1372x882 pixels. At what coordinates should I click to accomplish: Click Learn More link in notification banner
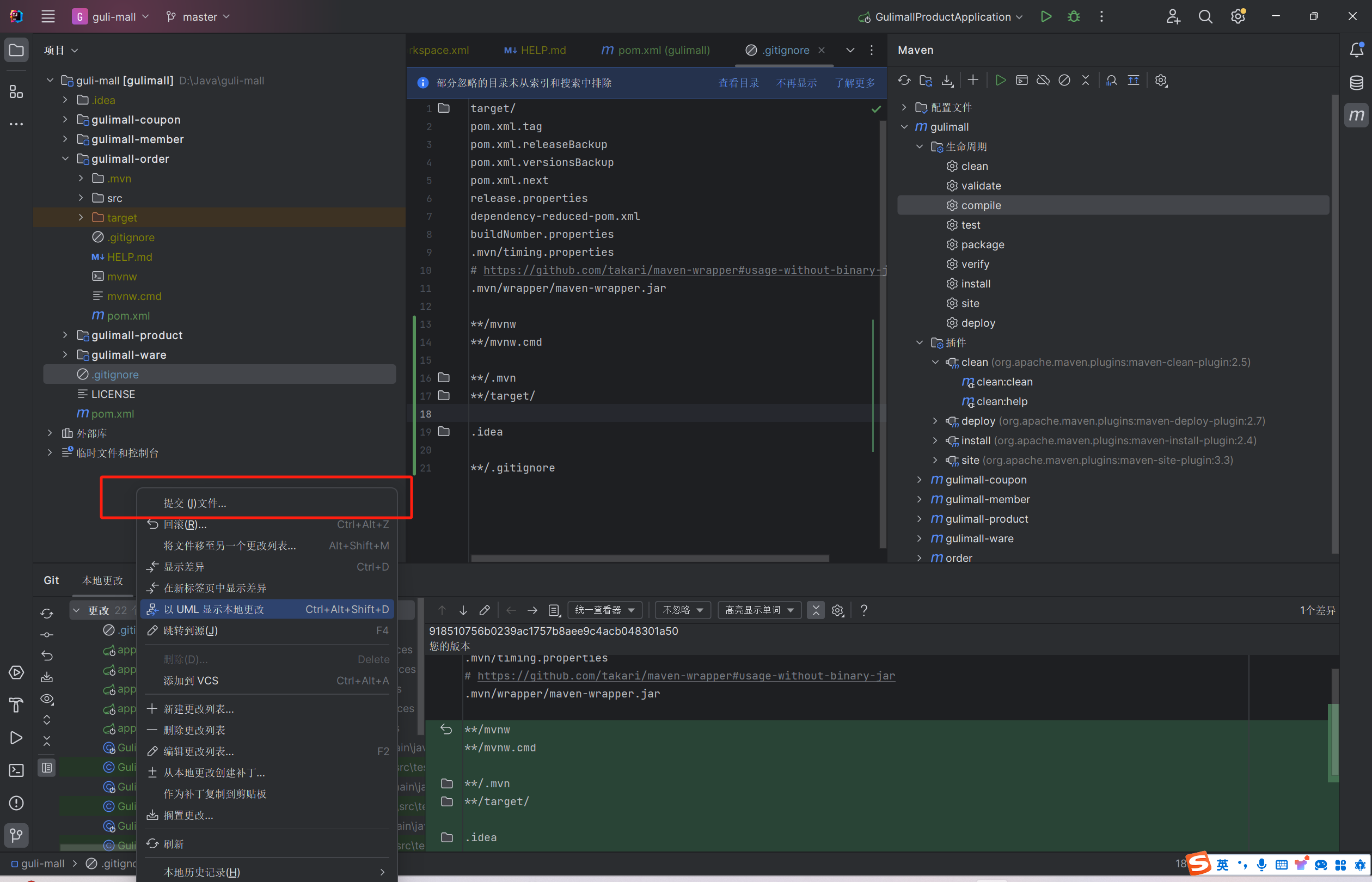[x=855, y=83]
